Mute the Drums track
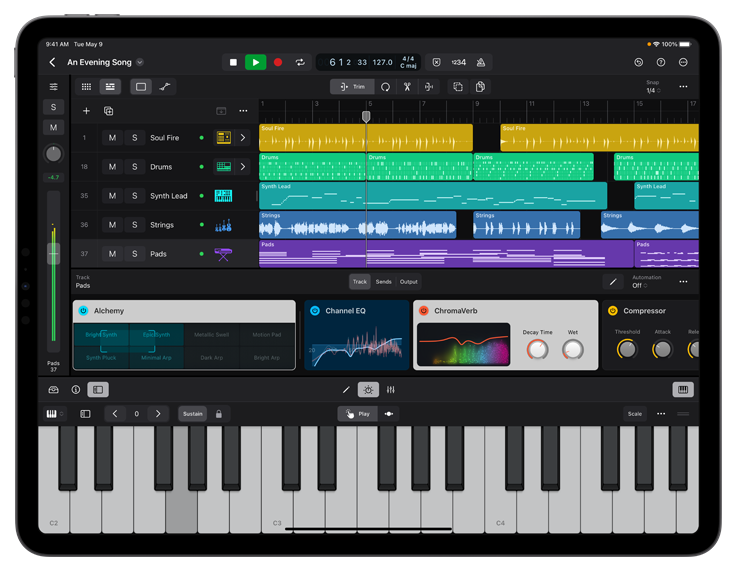 112,167
